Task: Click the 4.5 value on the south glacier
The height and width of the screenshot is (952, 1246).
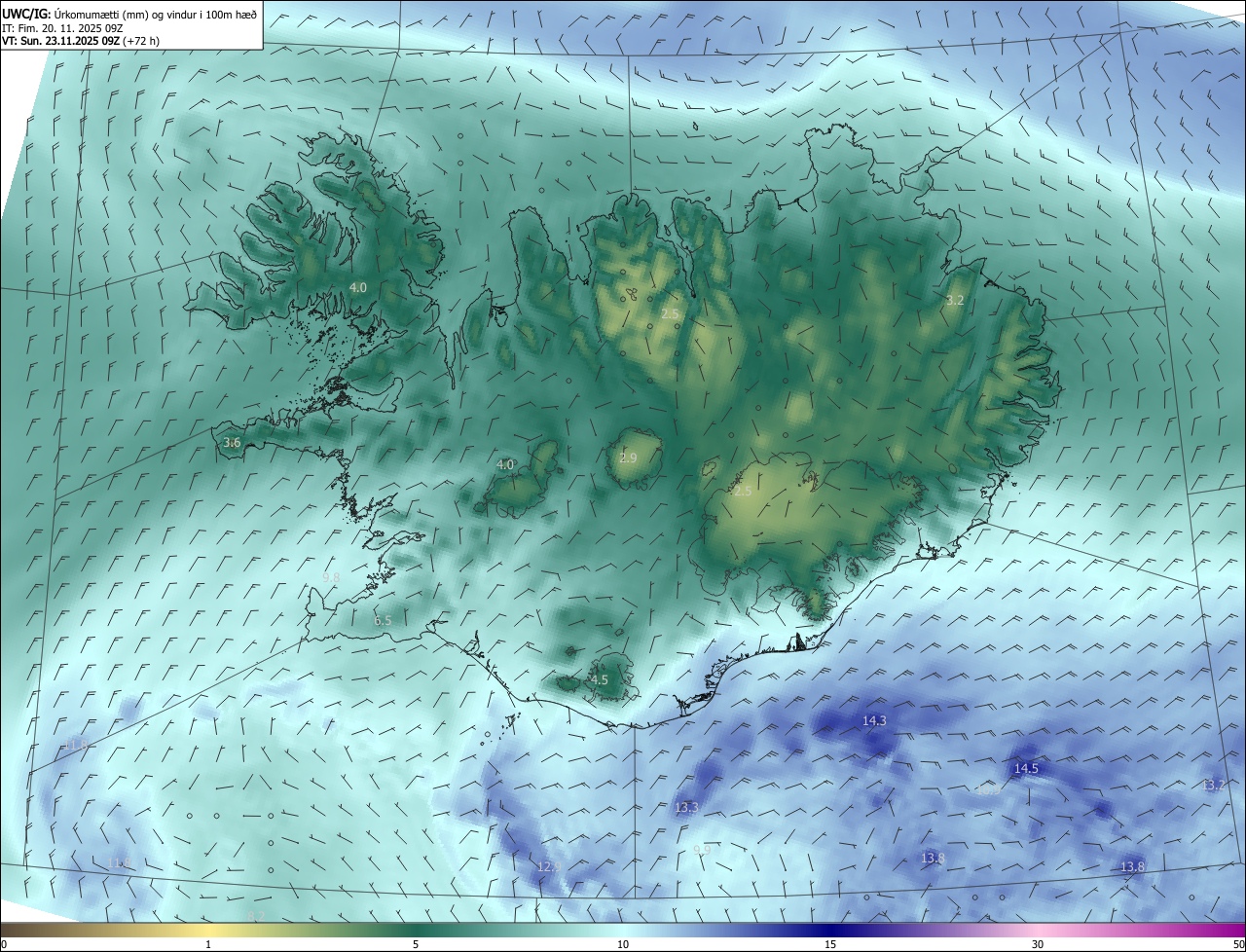Action: 600,680
